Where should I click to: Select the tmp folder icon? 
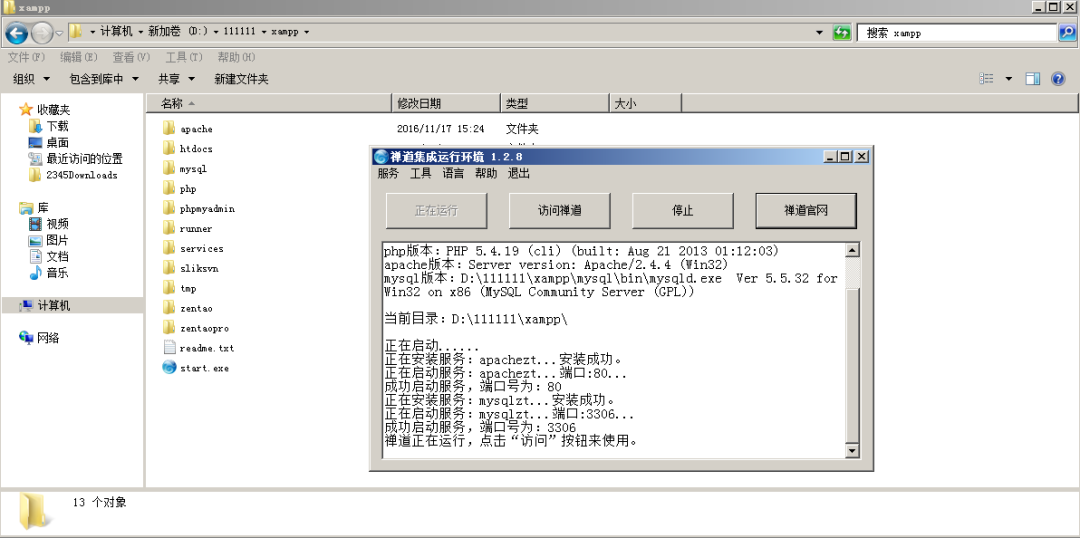point(169,288)
